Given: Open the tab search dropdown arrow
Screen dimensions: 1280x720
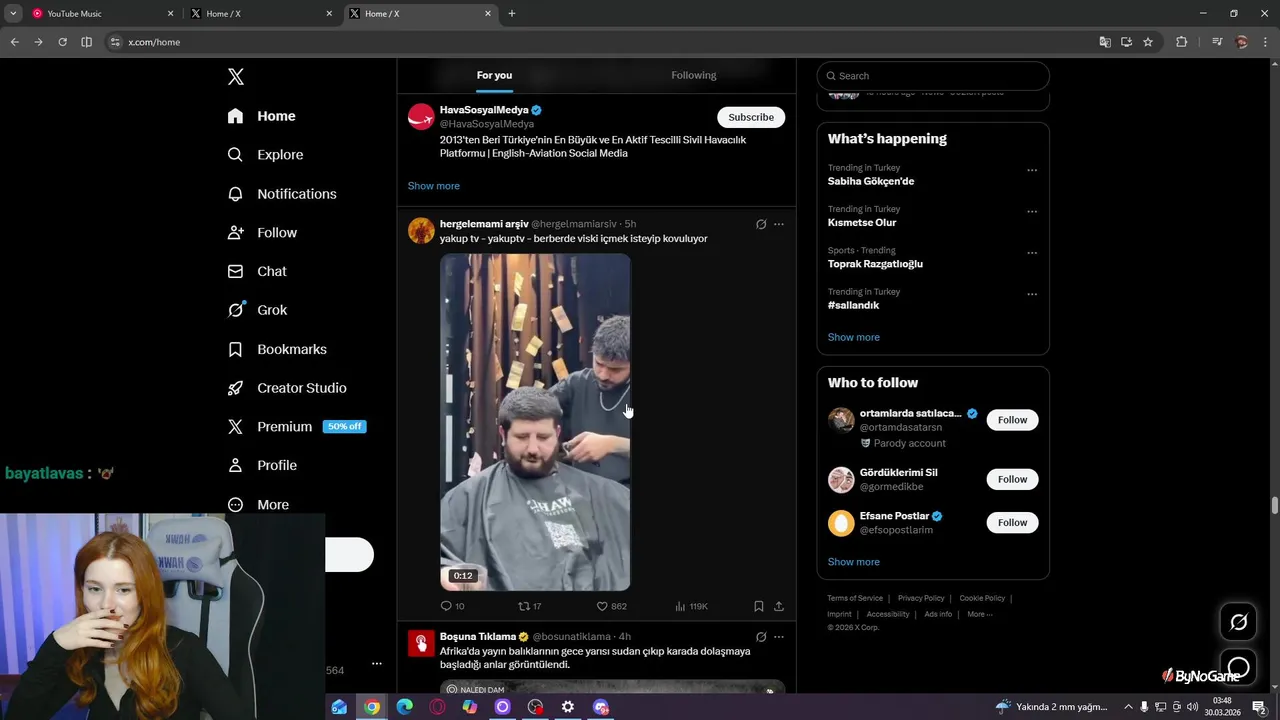Looking at the screenshot, I should click(13, 13).
